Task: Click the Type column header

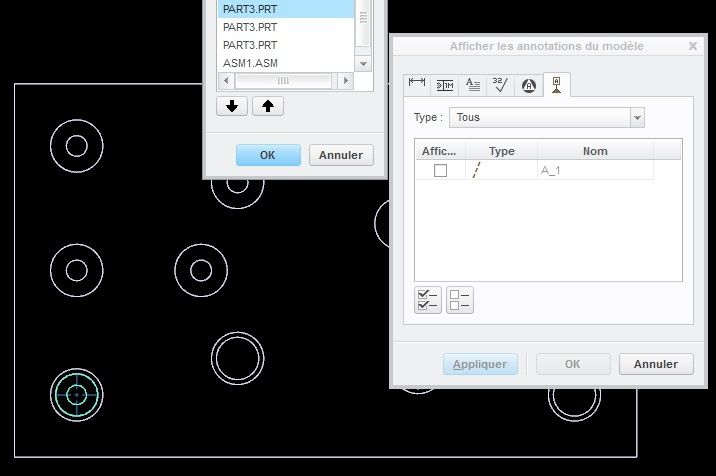Action: click(x=501, y=151)
